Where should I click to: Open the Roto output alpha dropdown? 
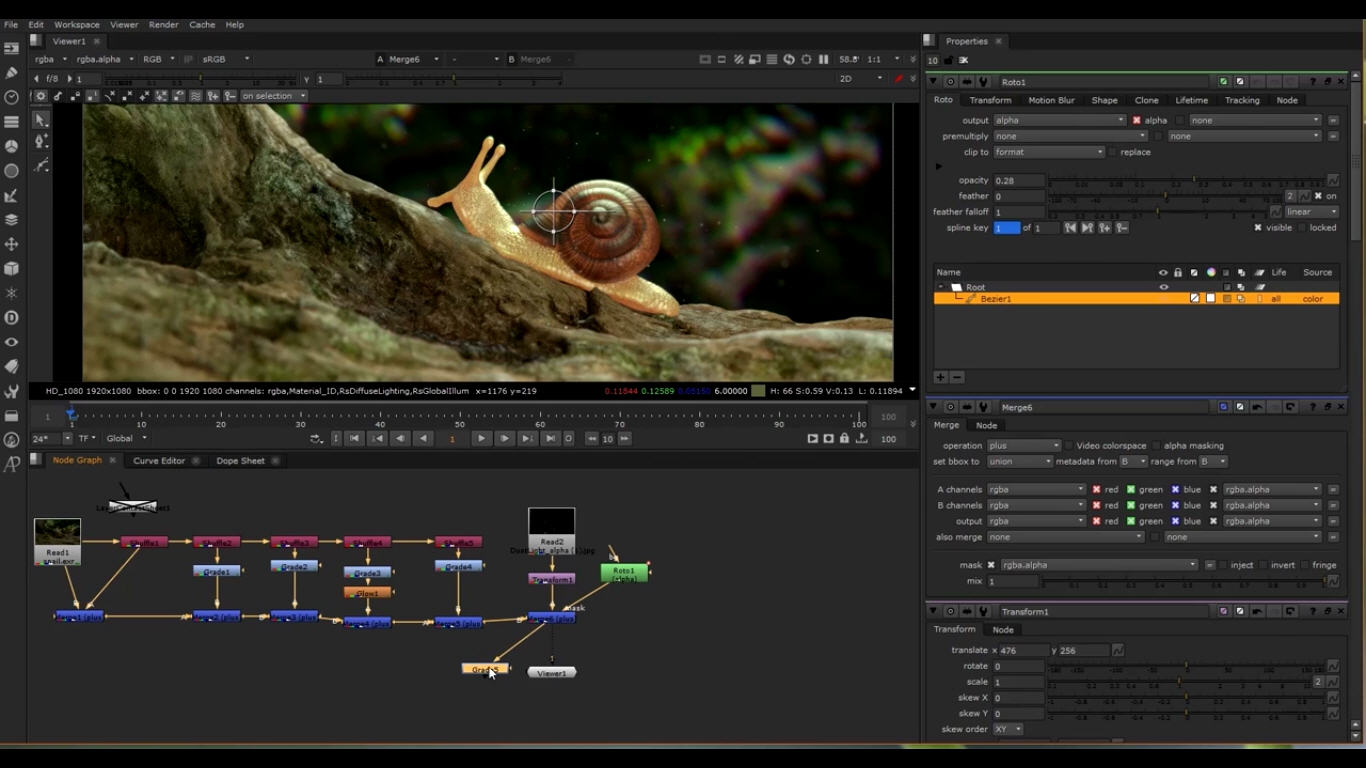pyautogui.click(x=1059, y=120)
